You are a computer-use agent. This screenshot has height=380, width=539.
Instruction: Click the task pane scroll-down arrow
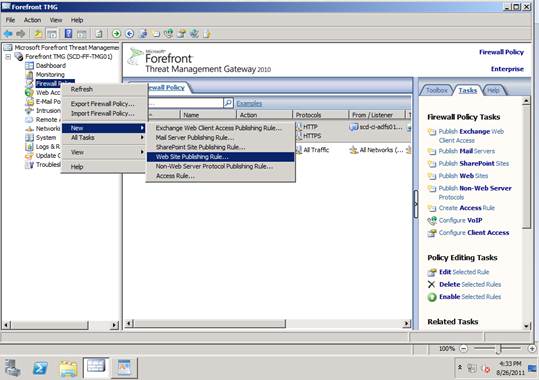pos(526,325)
